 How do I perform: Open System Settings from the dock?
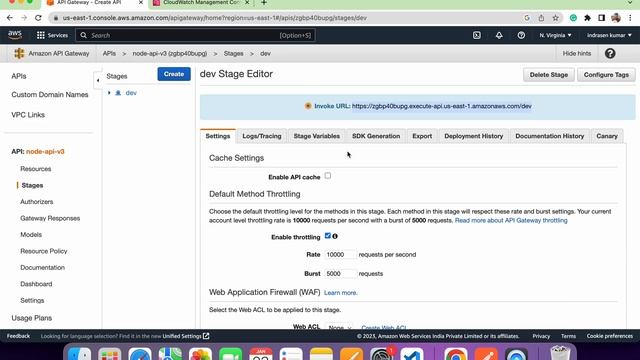(381, 354)
